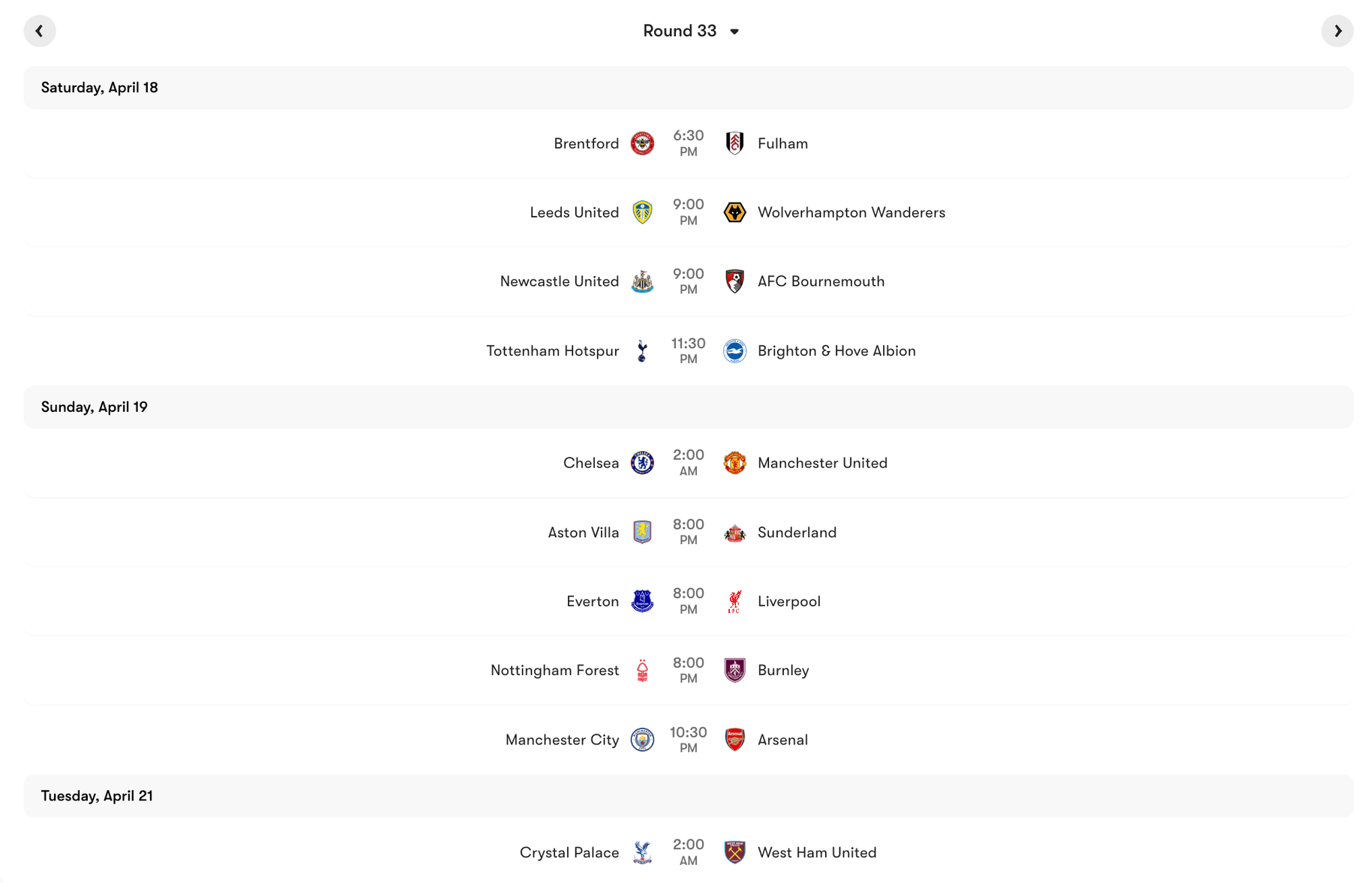Select the Newcastle United badge icon

(x=642, y=281)
